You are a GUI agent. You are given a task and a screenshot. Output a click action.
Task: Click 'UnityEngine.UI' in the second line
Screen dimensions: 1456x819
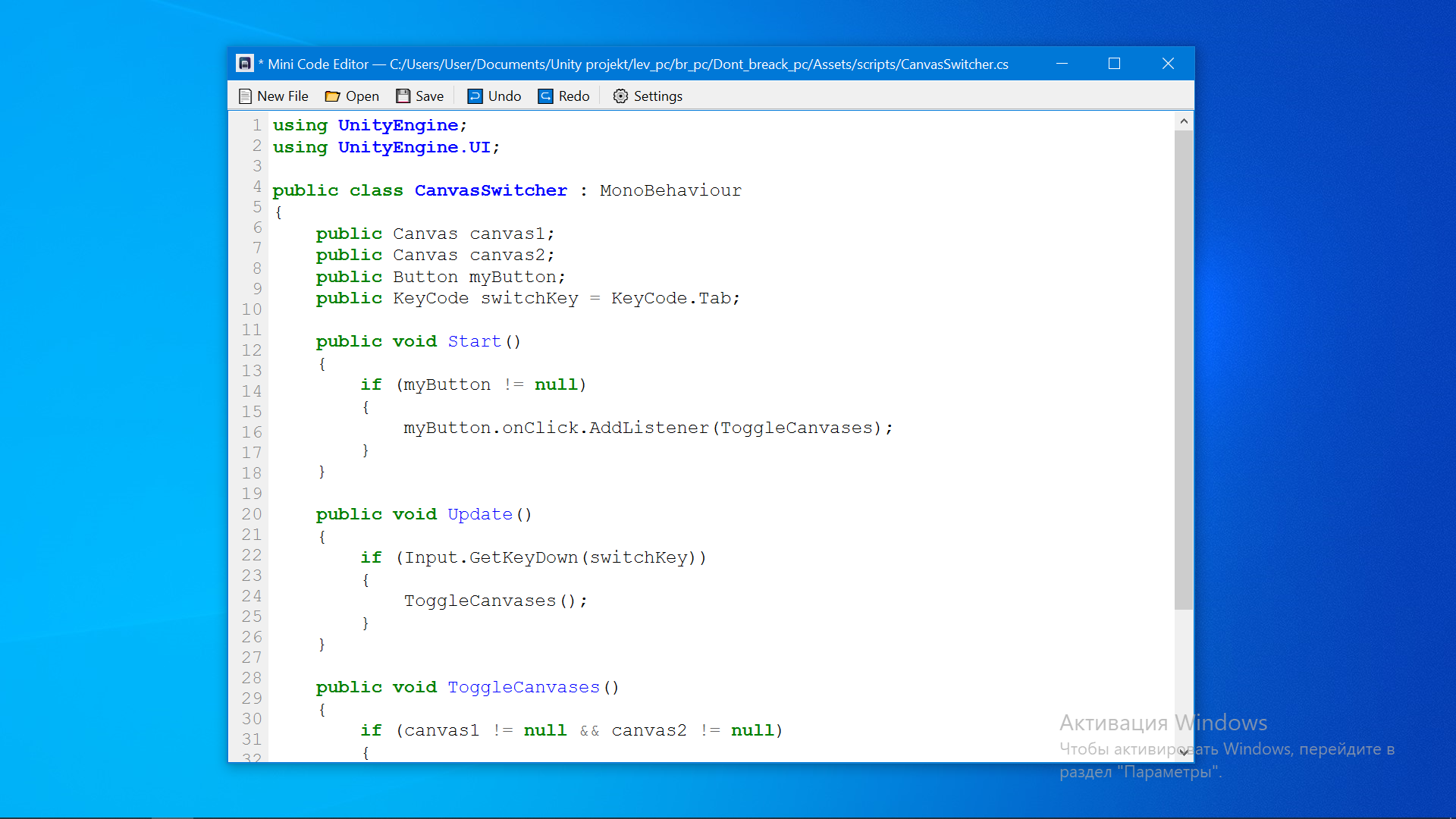pos(414,147)
